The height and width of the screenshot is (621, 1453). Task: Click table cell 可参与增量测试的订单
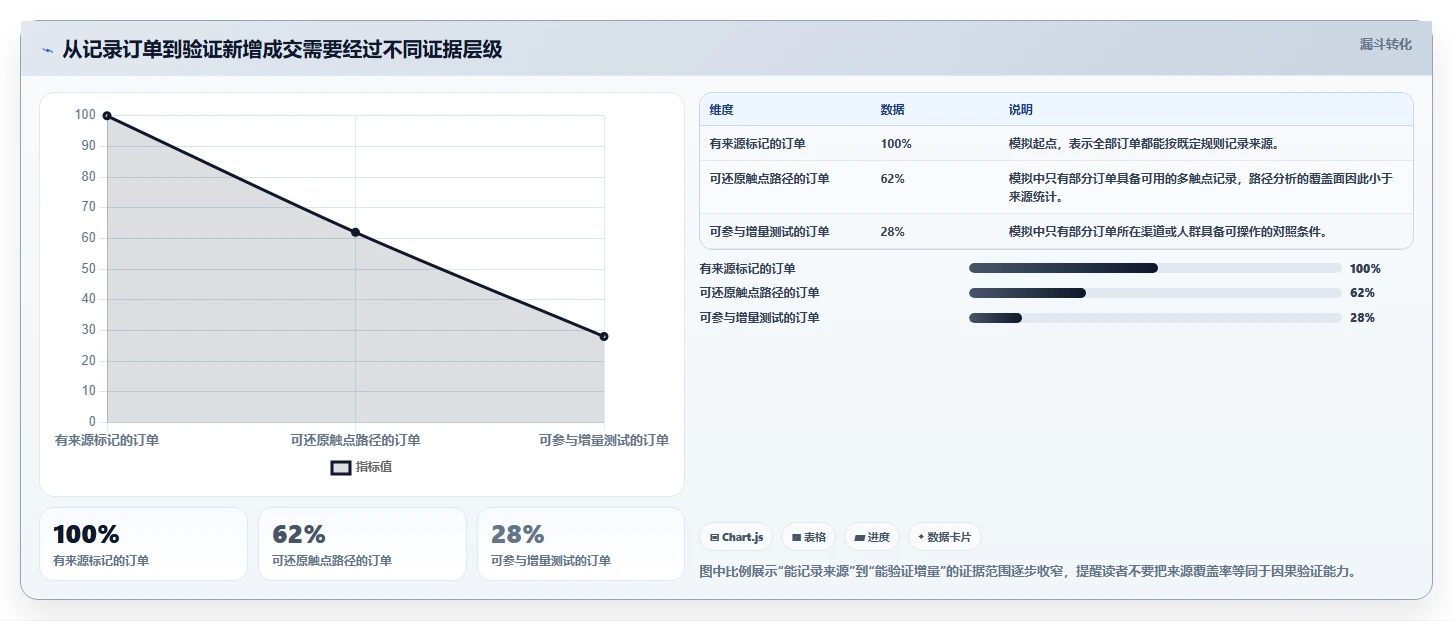[x=769, y=232]
